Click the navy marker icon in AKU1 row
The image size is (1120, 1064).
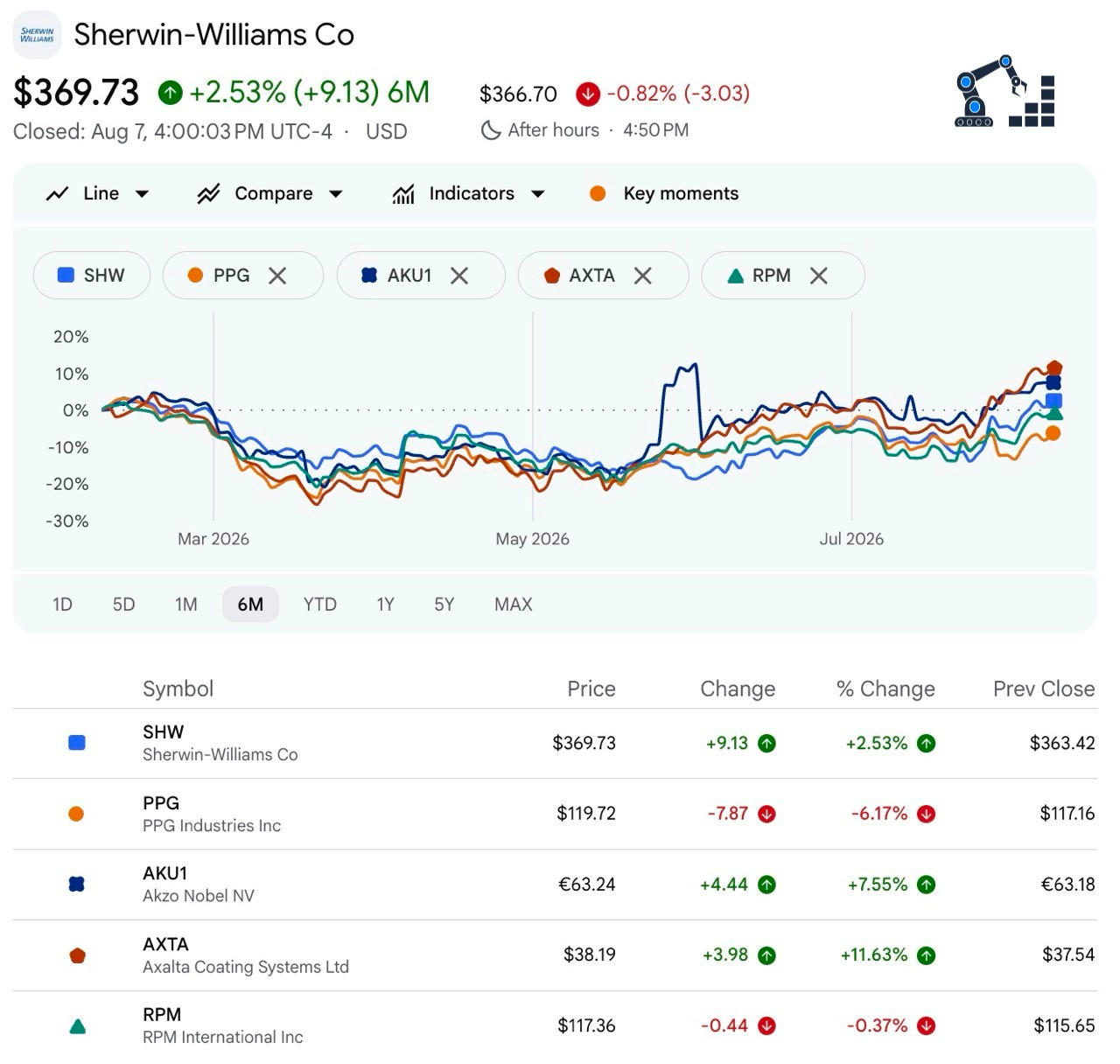point(77,885)
